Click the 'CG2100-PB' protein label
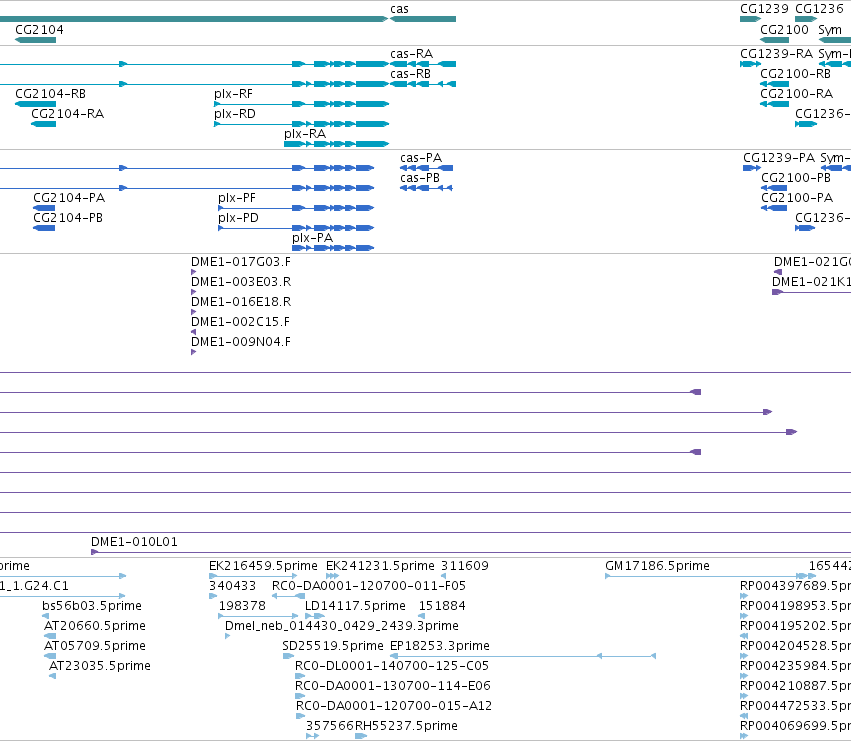Viewport: 851px width, 741px height. coord(796,178)
